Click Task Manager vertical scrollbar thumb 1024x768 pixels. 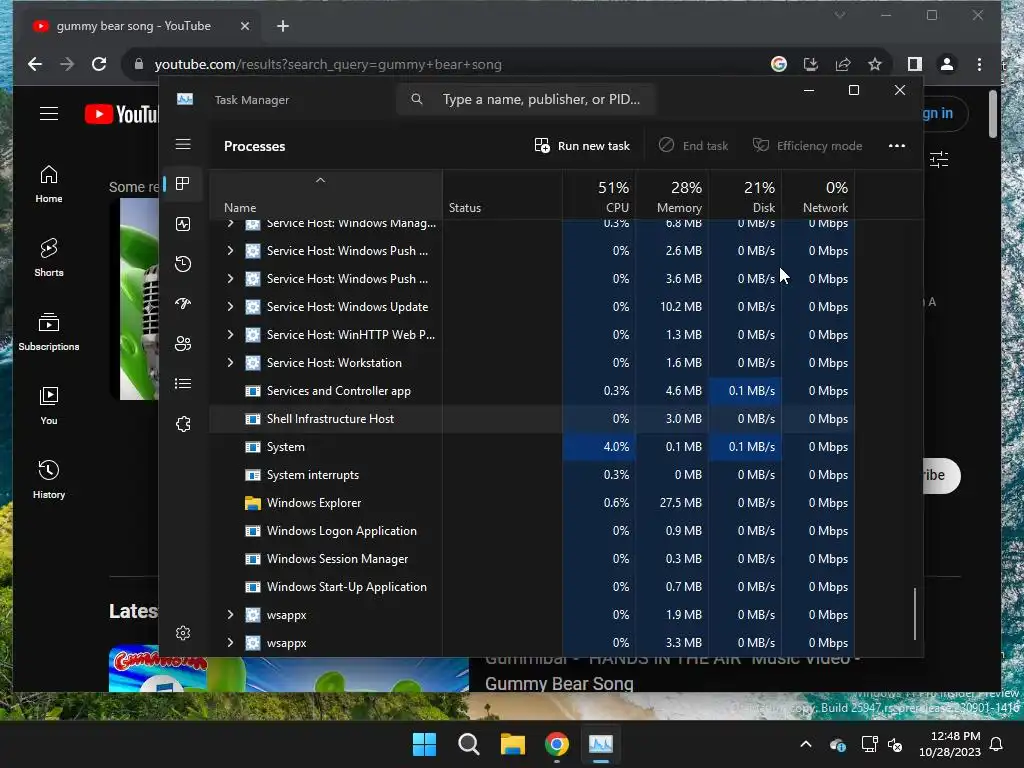(915, 614)
